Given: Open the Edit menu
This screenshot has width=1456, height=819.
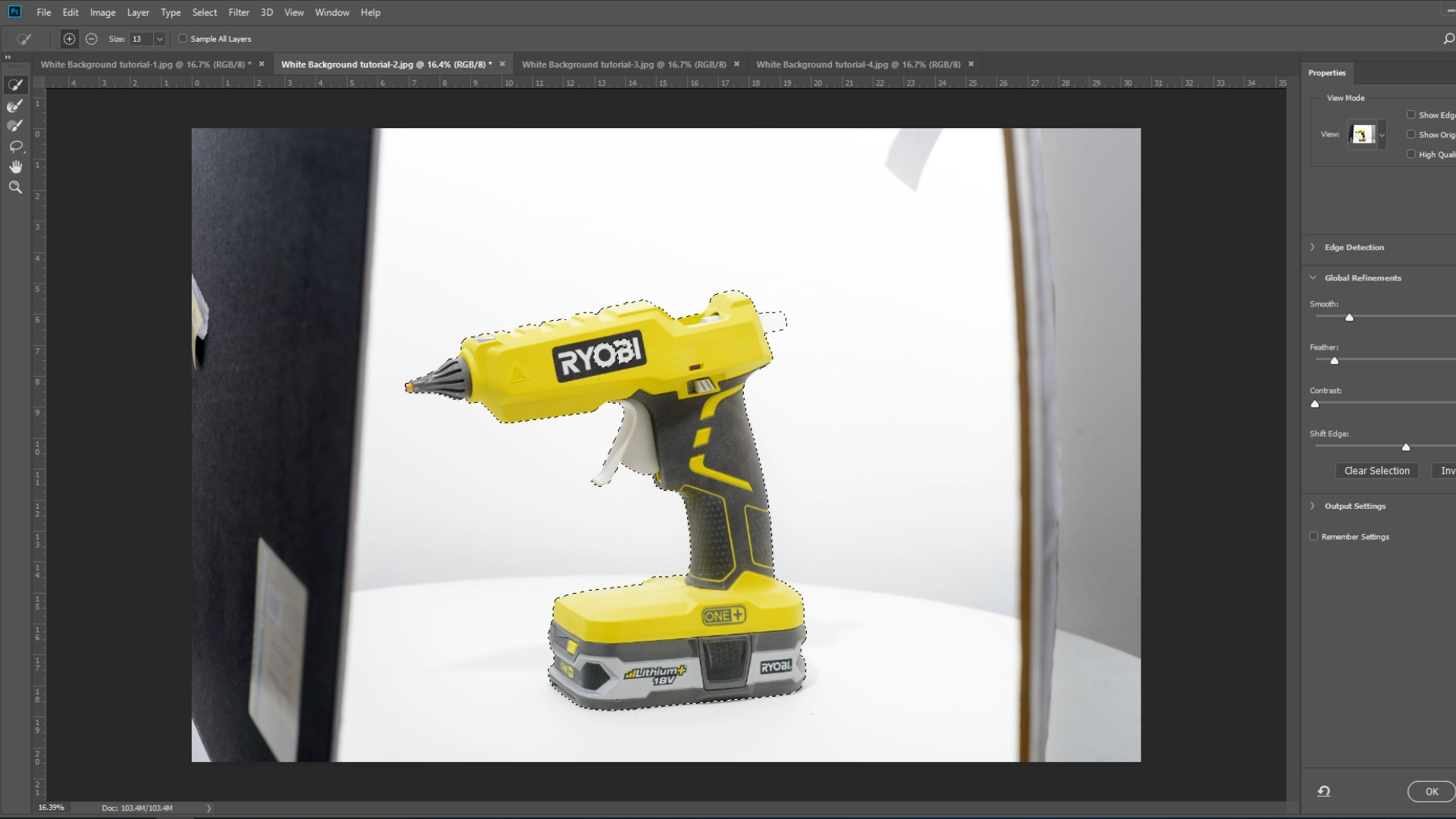Looking at the screenshot, I should pos(71,12).
